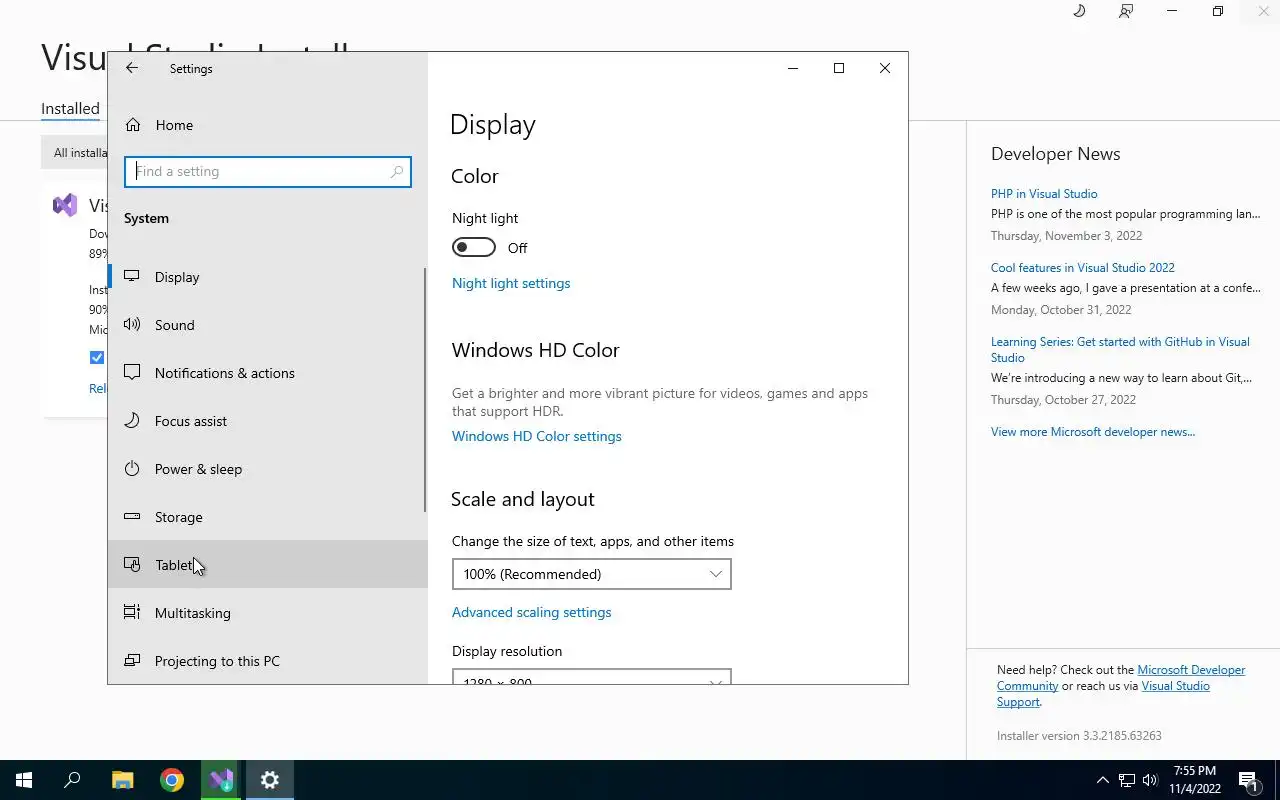Click the volume tray icon
The image size is (1280, 800).
click(x=1150, y=780)
